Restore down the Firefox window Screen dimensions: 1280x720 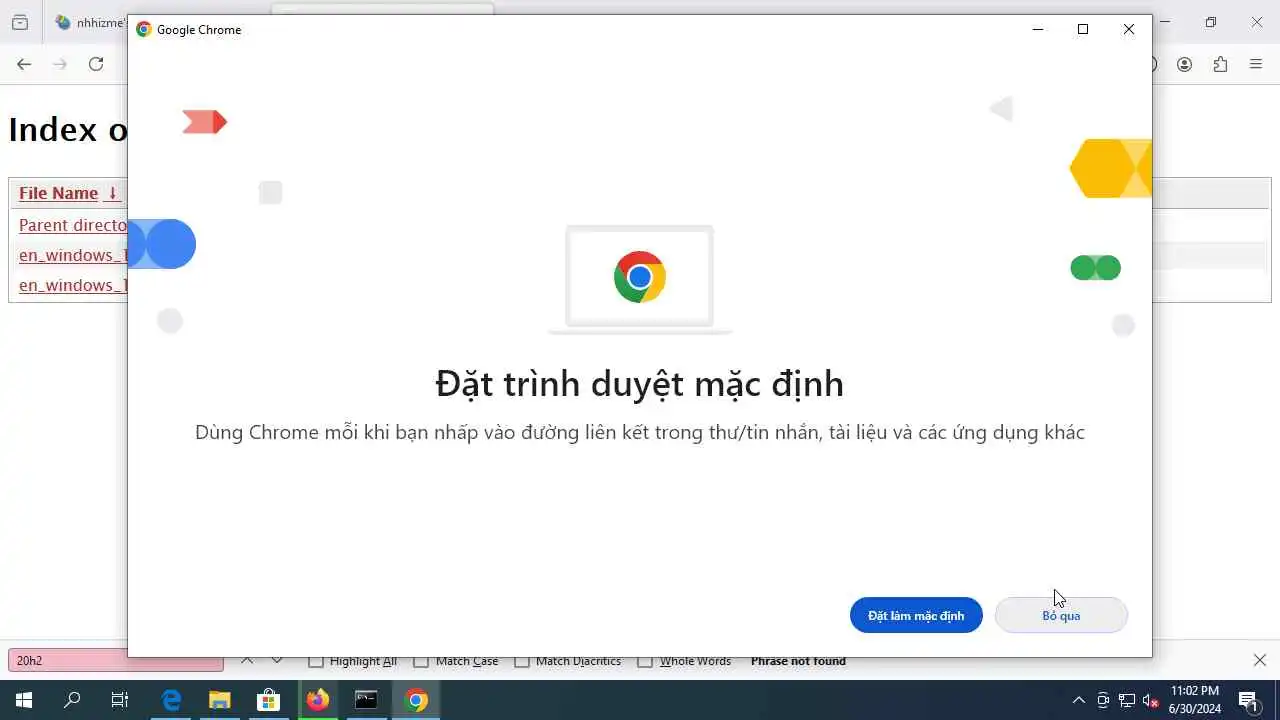(1211, 22)
